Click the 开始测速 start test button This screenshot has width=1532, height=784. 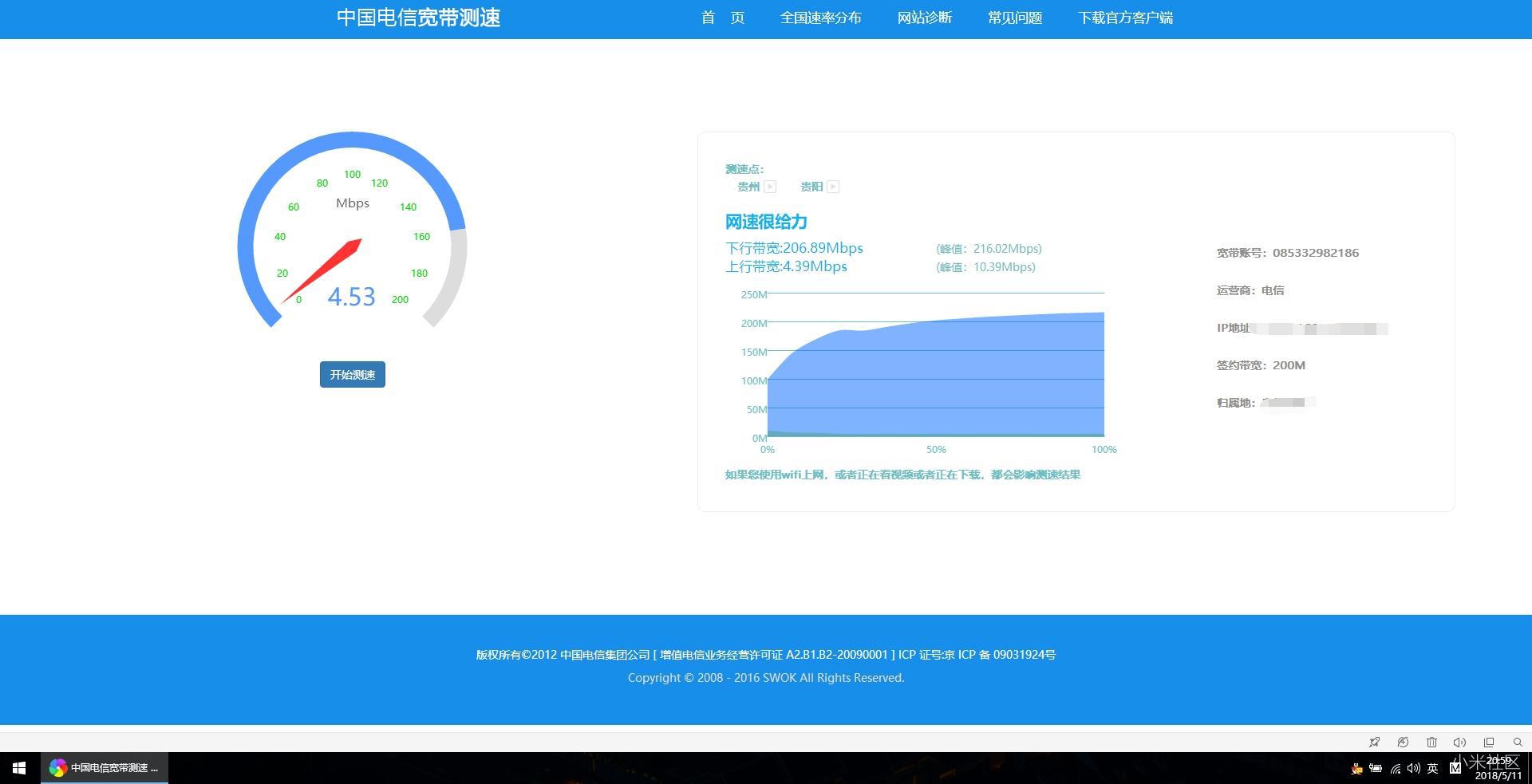click(352, 374)
